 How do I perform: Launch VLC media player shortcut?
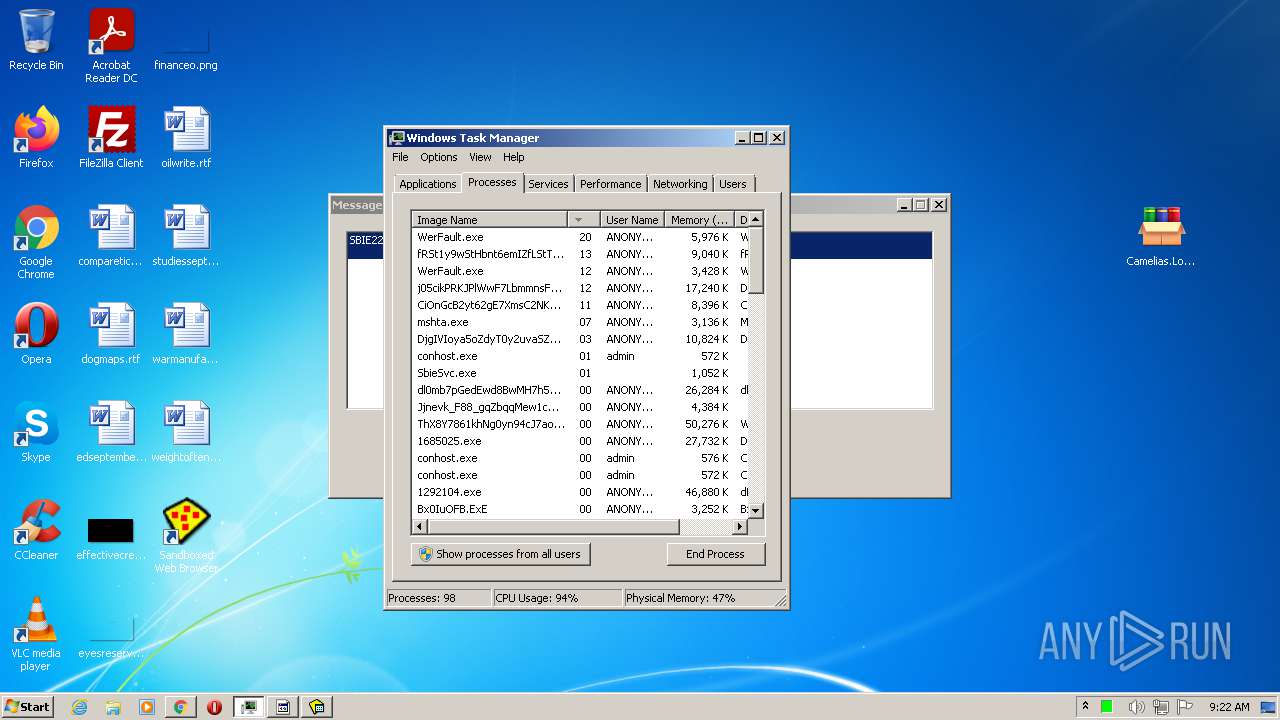coord(36,634)
